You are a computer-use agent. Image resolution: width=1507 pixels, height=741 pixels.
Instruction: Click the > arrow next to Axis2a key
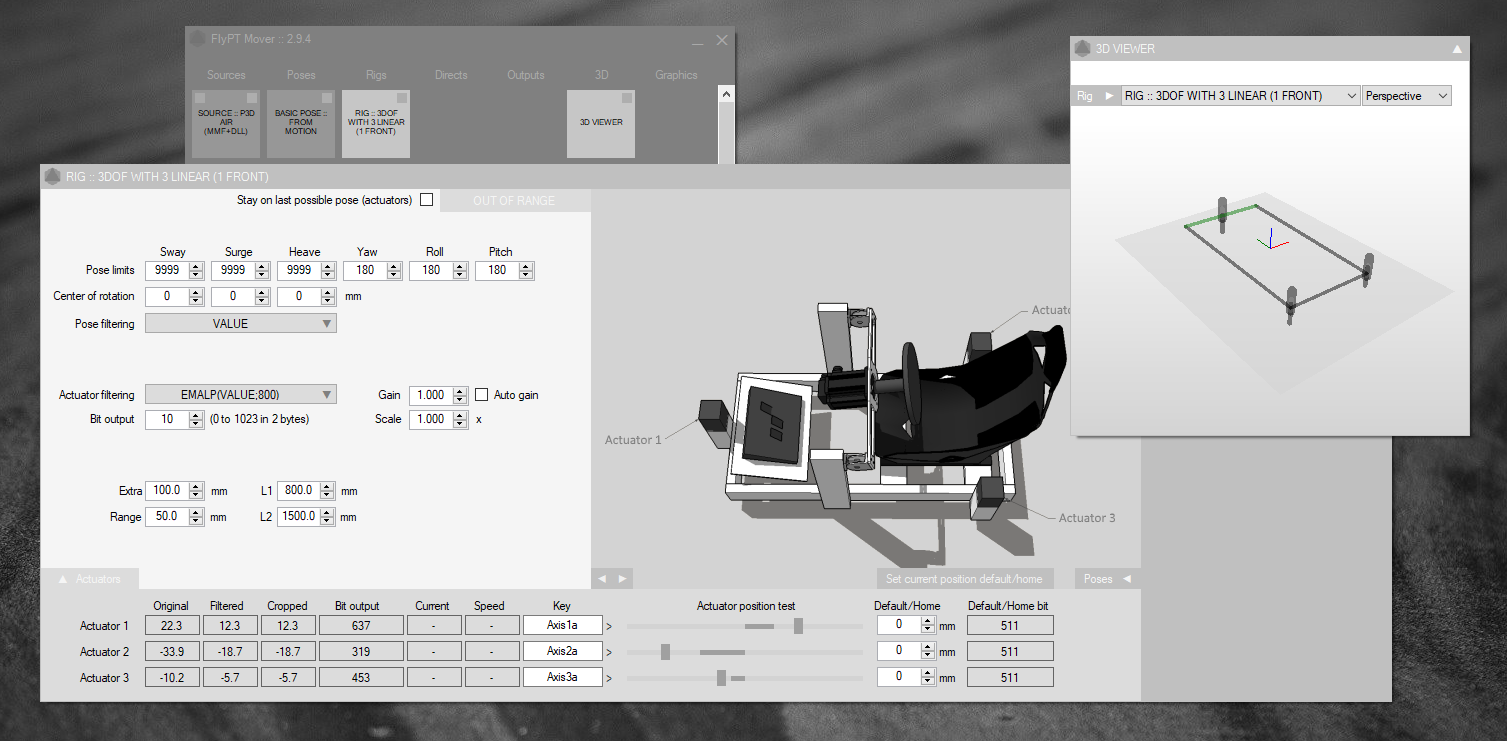pyautogui.click(x=609, y=652)
